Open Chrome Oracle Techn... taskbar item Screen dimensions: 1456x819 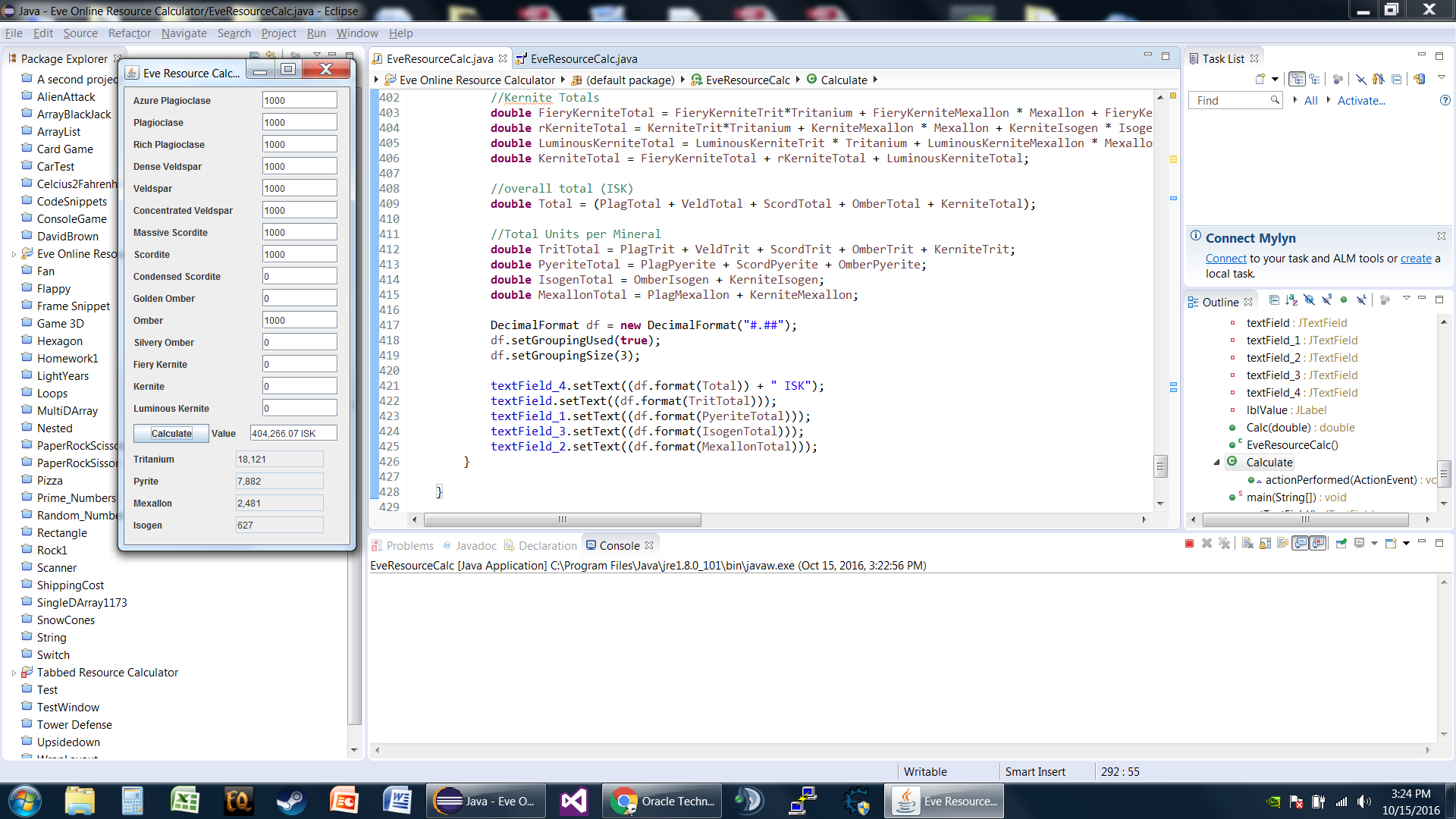(664, 801)
